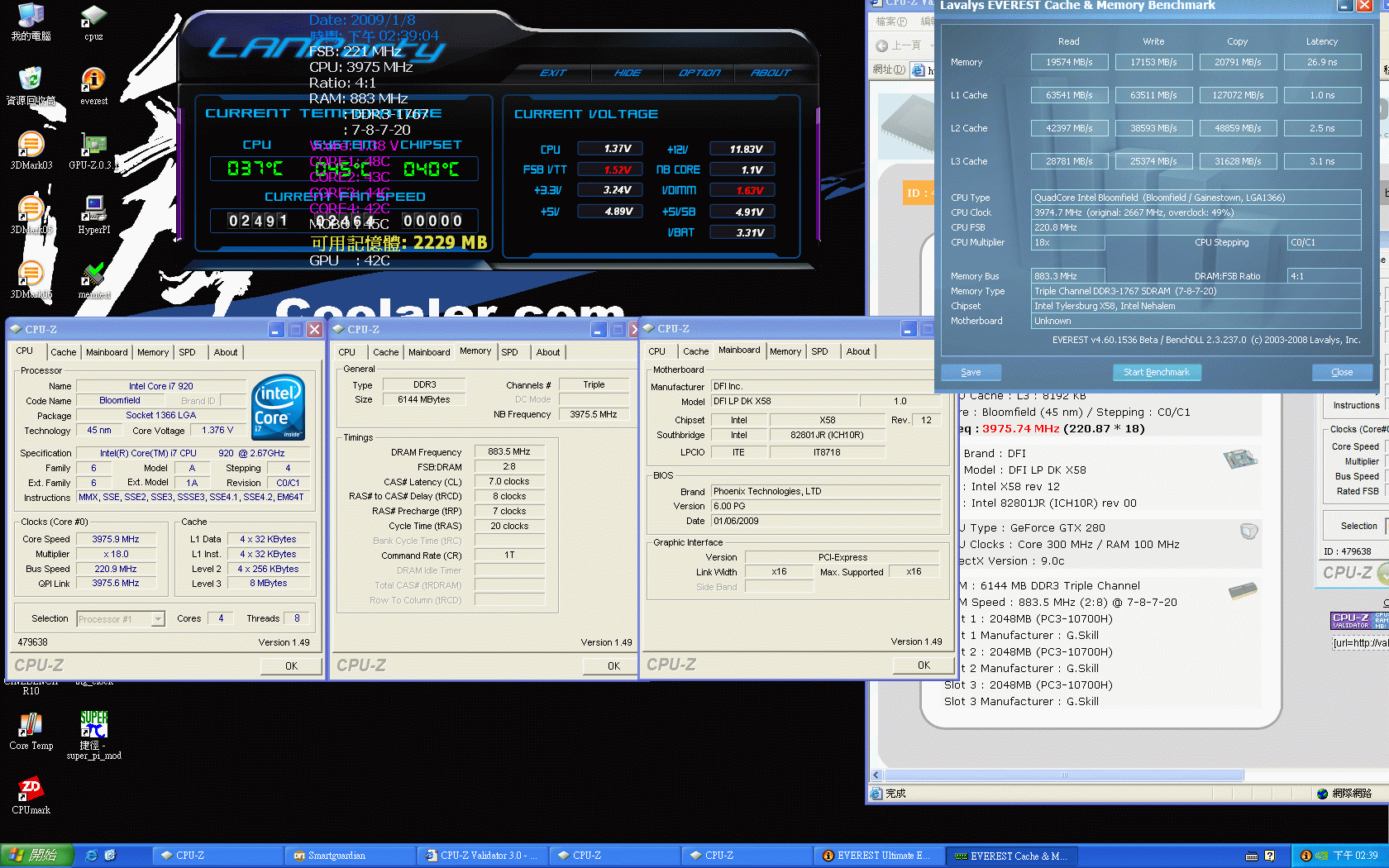Click the taskbar clock 下午 02:39

1355,856
